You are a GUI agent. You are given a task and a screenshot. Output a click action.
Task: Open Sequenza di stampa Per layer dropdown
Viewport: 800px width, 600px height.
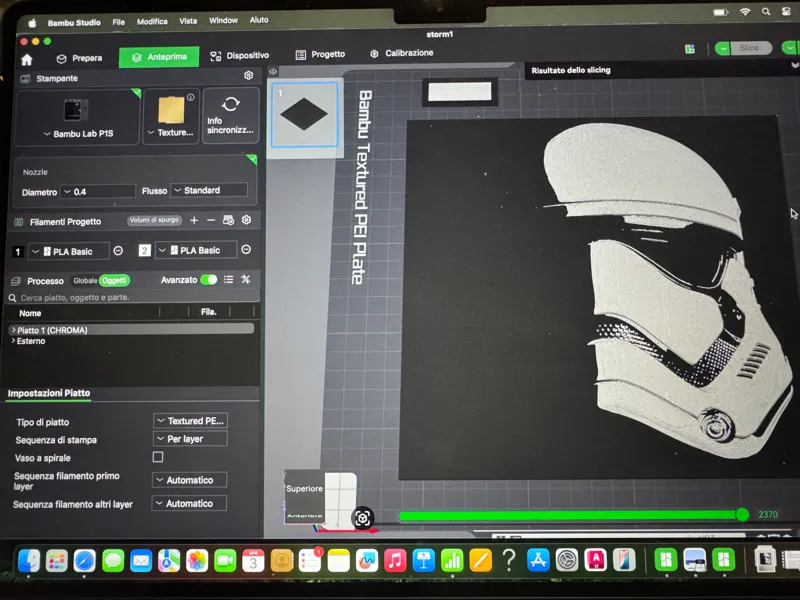190,439
